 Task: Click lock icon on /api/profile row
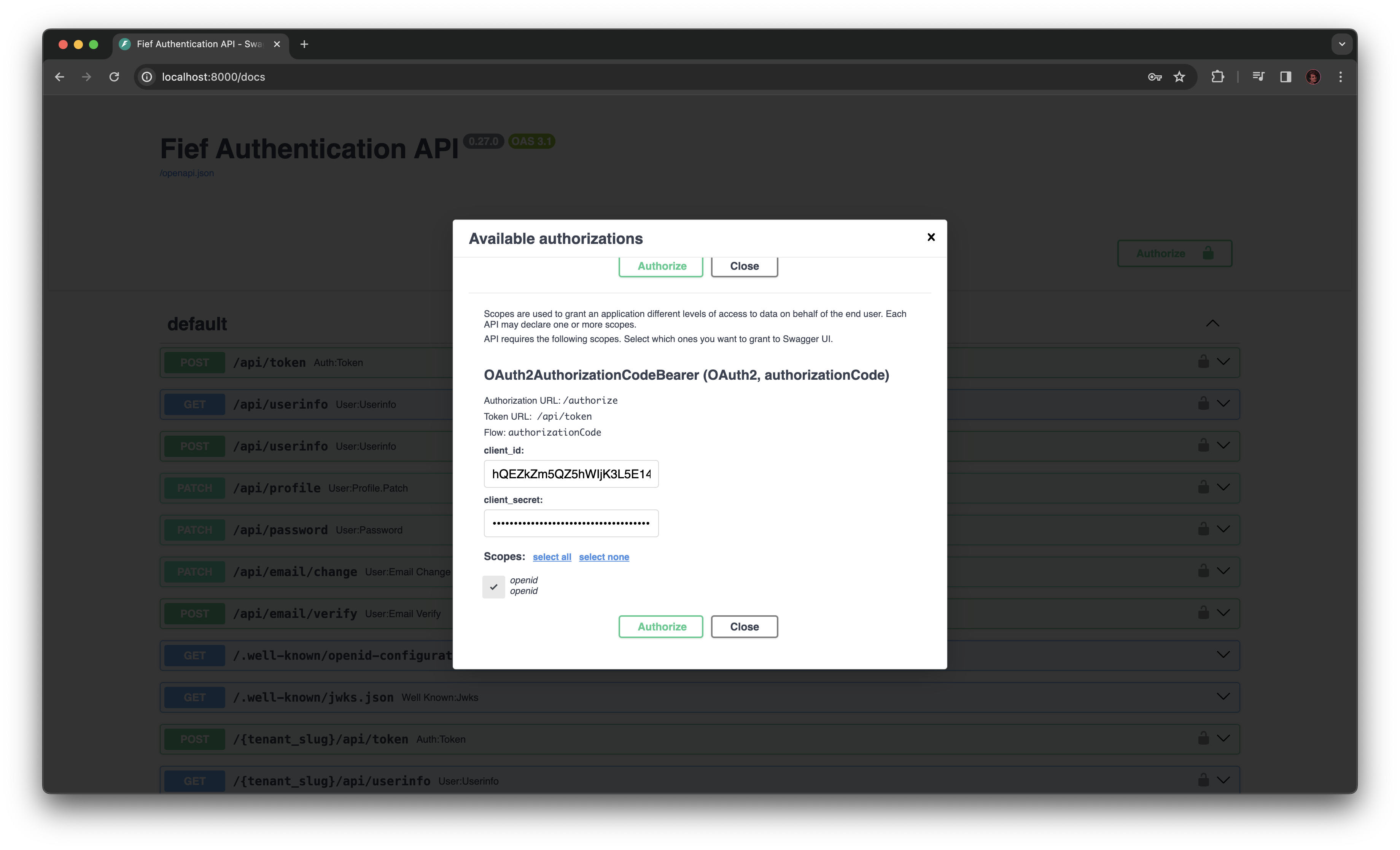pos(1203,487)
